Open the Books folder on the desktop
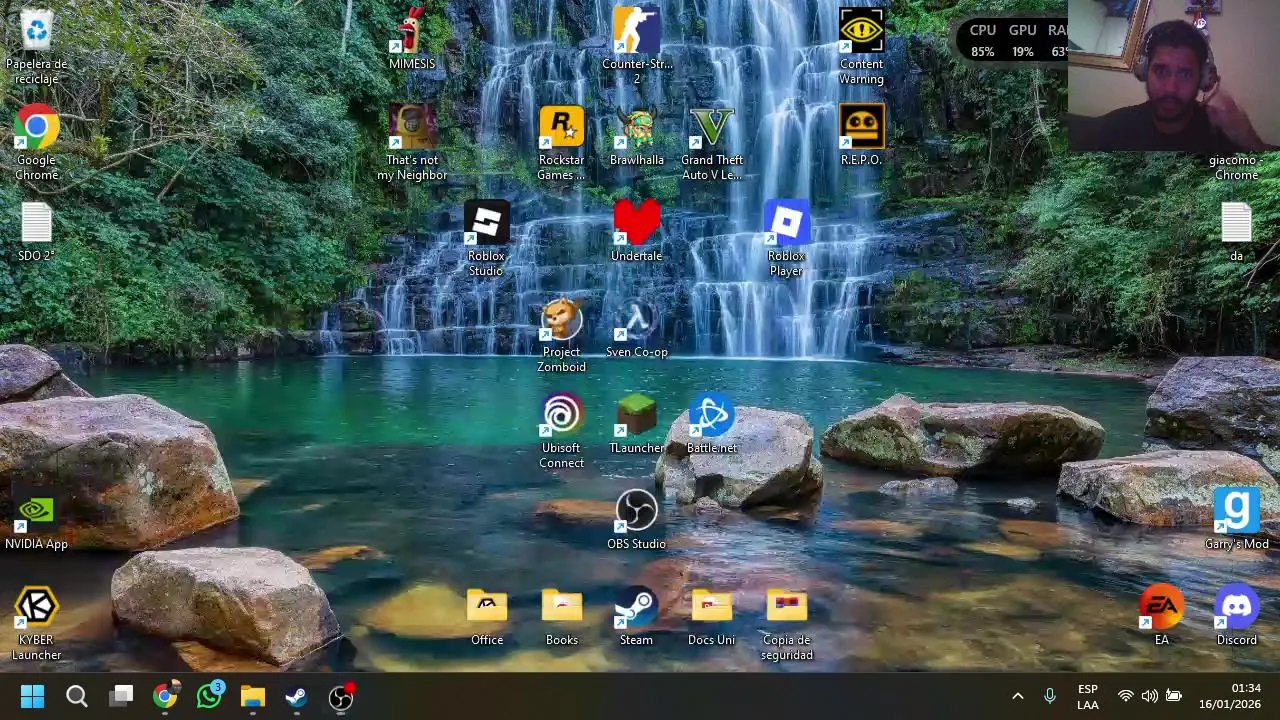 (x=562, y=616)
